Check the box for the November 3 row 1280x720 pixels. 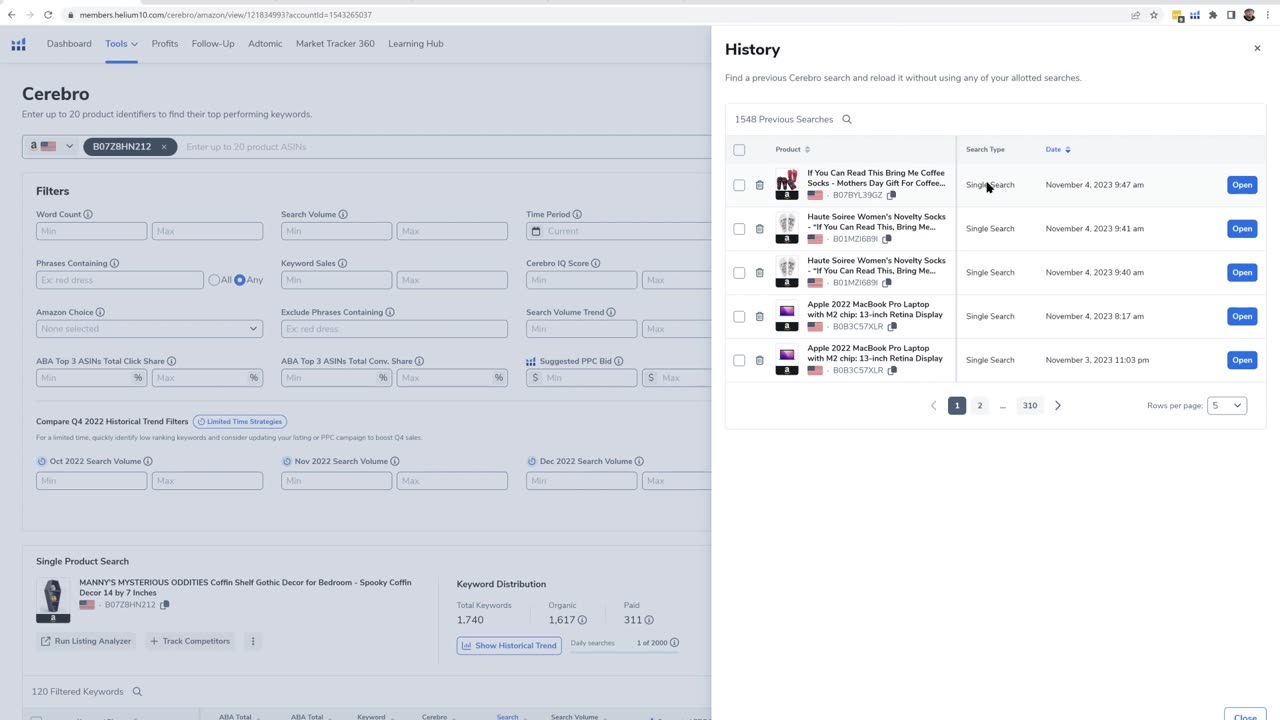(739, 360)
